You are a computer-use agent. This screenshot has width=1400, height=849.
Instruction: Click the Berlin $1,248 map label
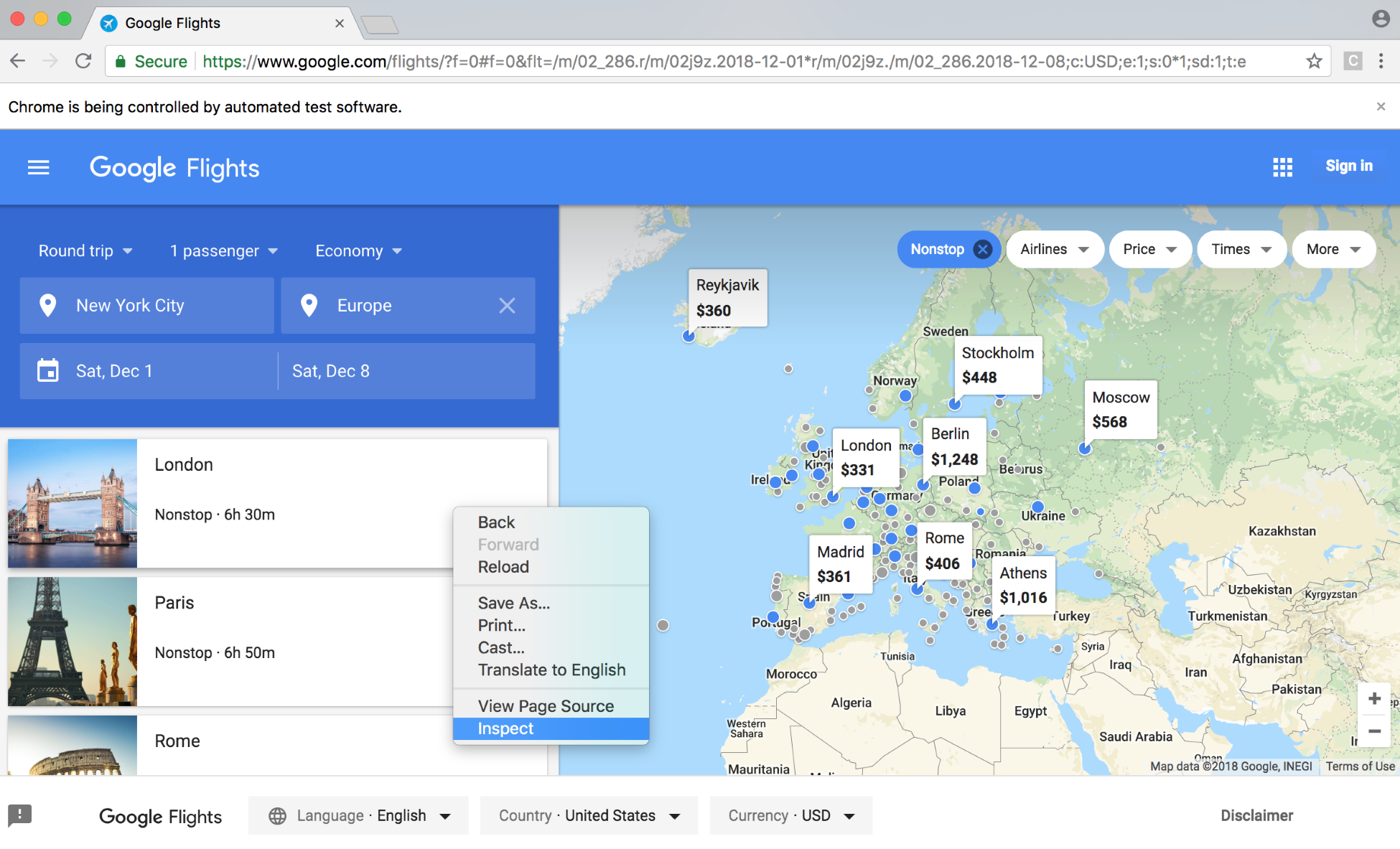pos(954,446)
